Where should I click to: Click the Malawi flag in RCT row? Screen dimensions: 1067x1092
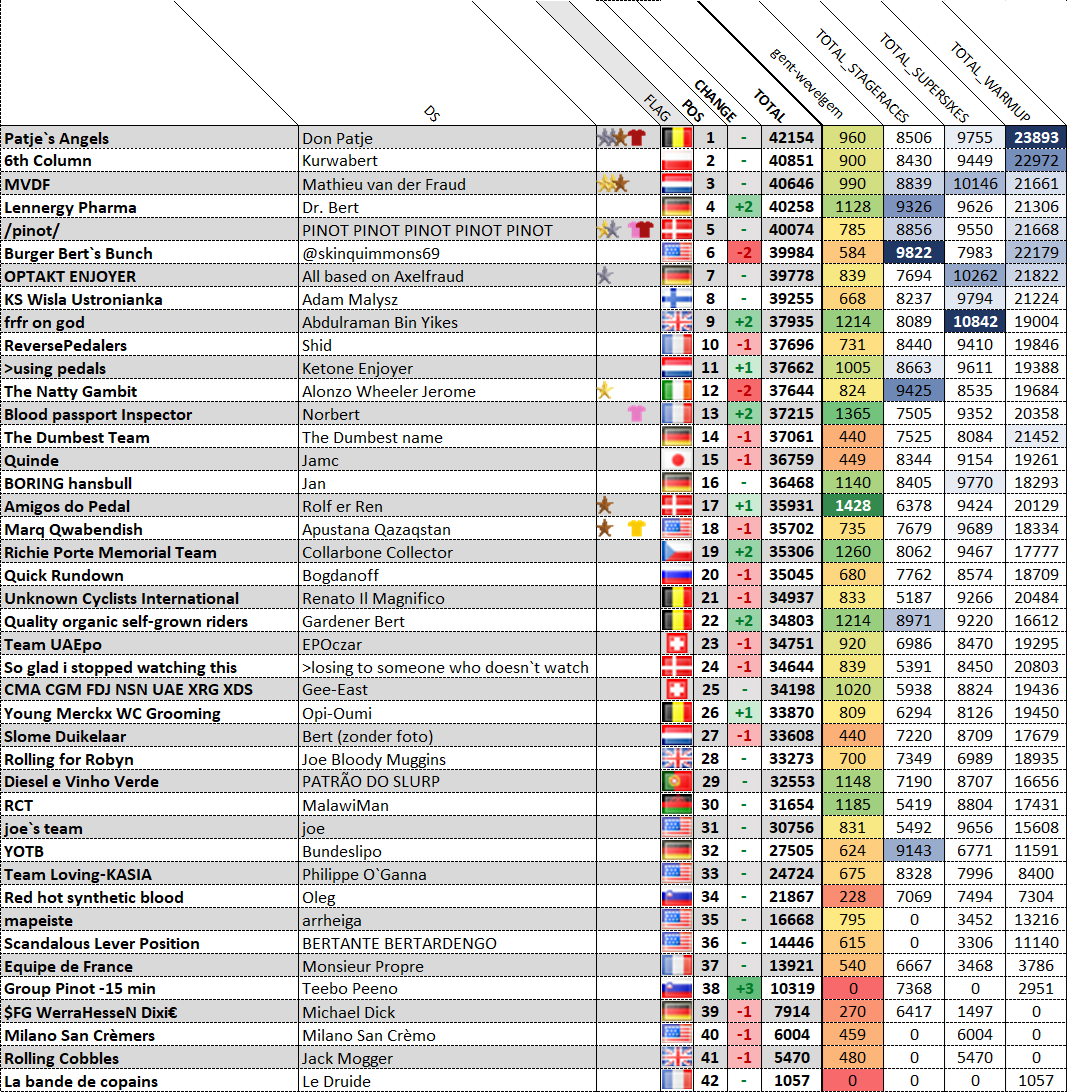tap(677, 804)
